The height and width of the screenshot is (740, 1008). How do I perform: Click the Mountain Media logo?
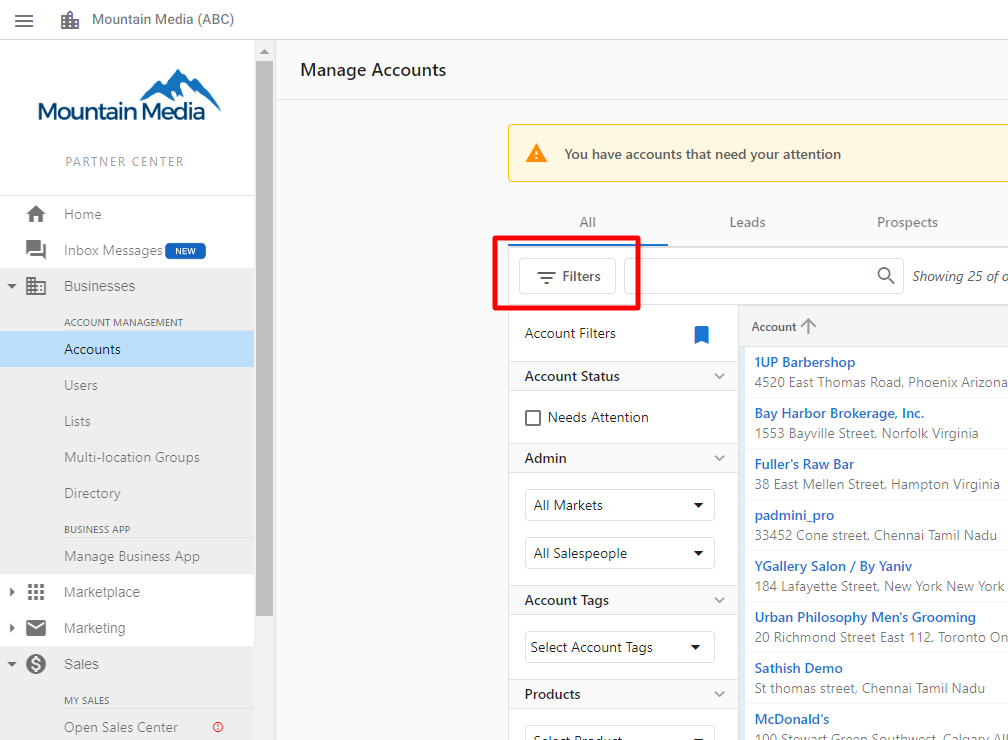tap(129, 96)
